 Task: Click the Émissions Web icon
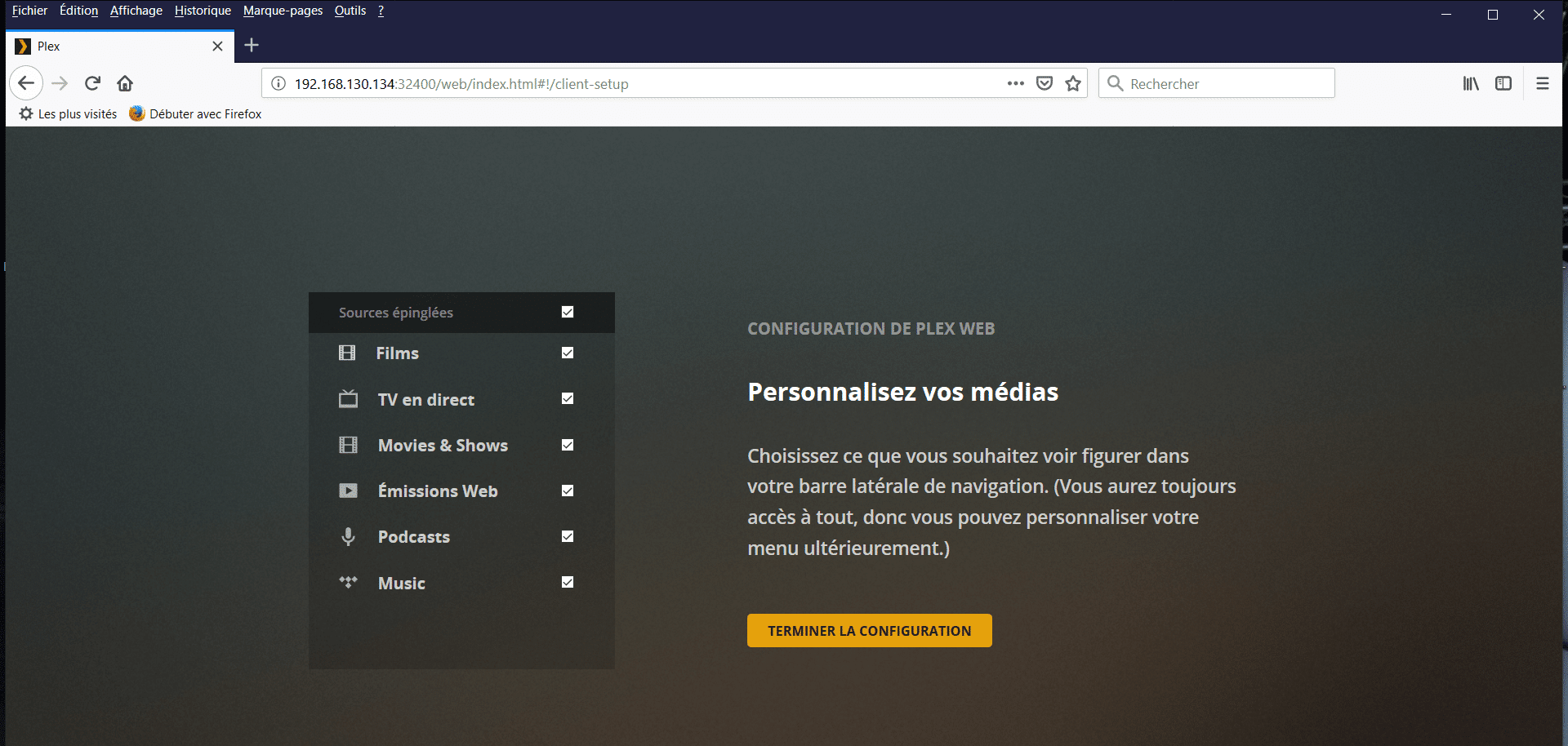click(348, 491)
